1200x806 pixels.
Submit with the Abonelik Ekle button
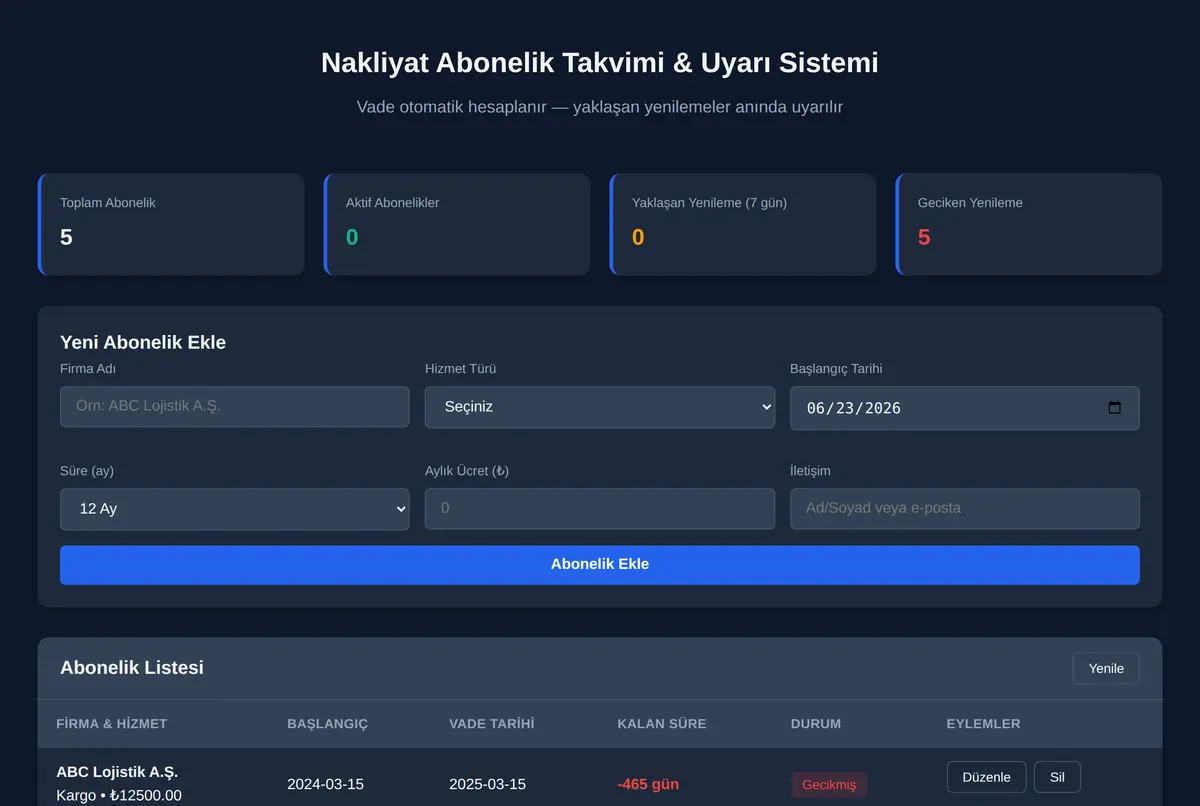600,565
